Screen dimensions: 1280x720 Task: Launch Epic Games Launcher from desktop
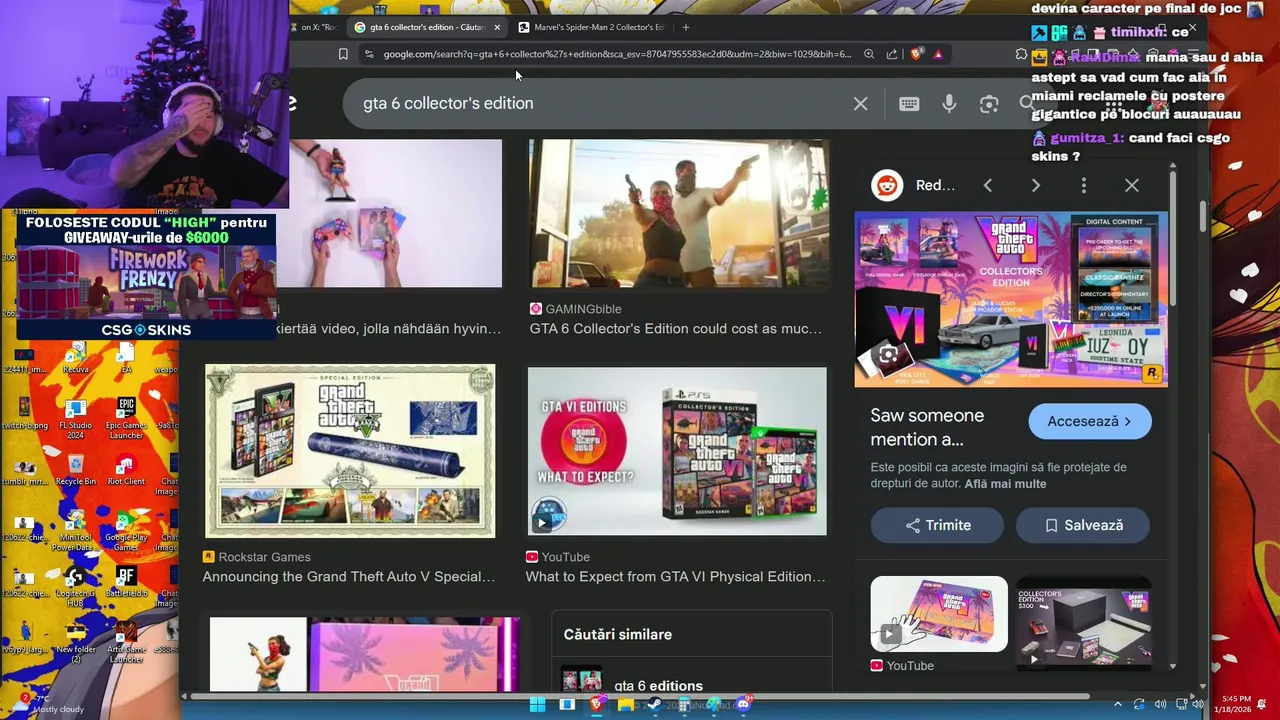coord(126,419)
